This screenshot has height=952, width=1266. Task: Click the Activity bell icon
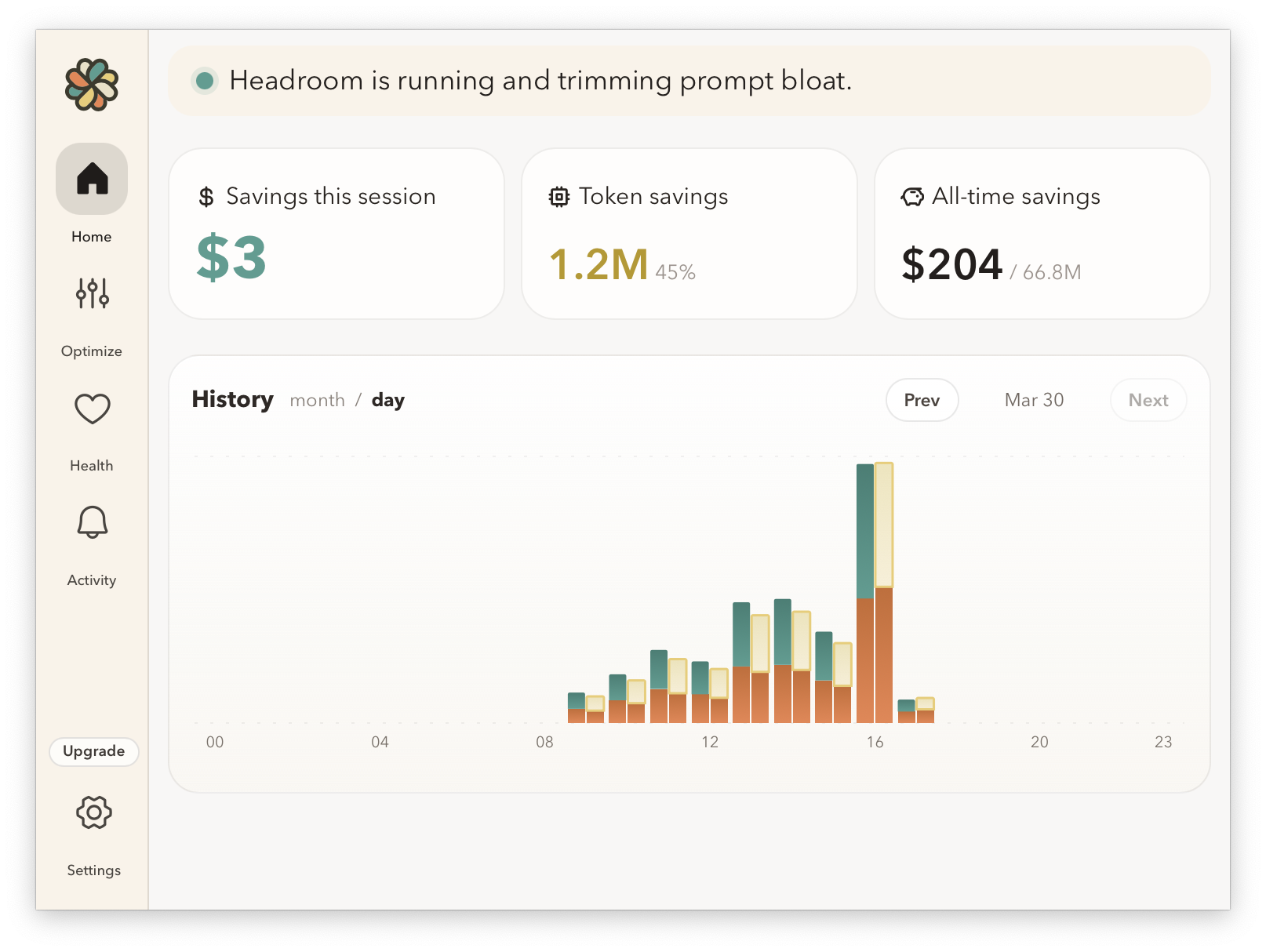click(91, 522)
